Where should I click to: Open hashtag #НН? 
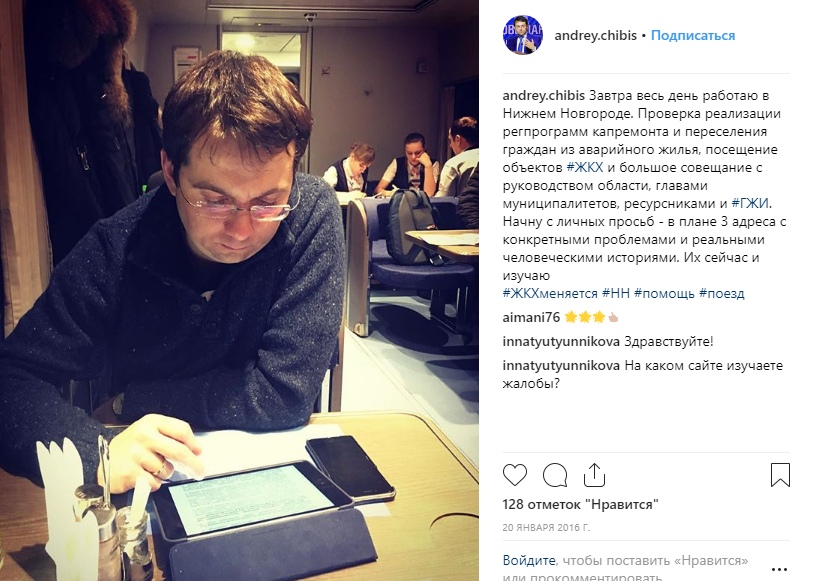(615, 293)
